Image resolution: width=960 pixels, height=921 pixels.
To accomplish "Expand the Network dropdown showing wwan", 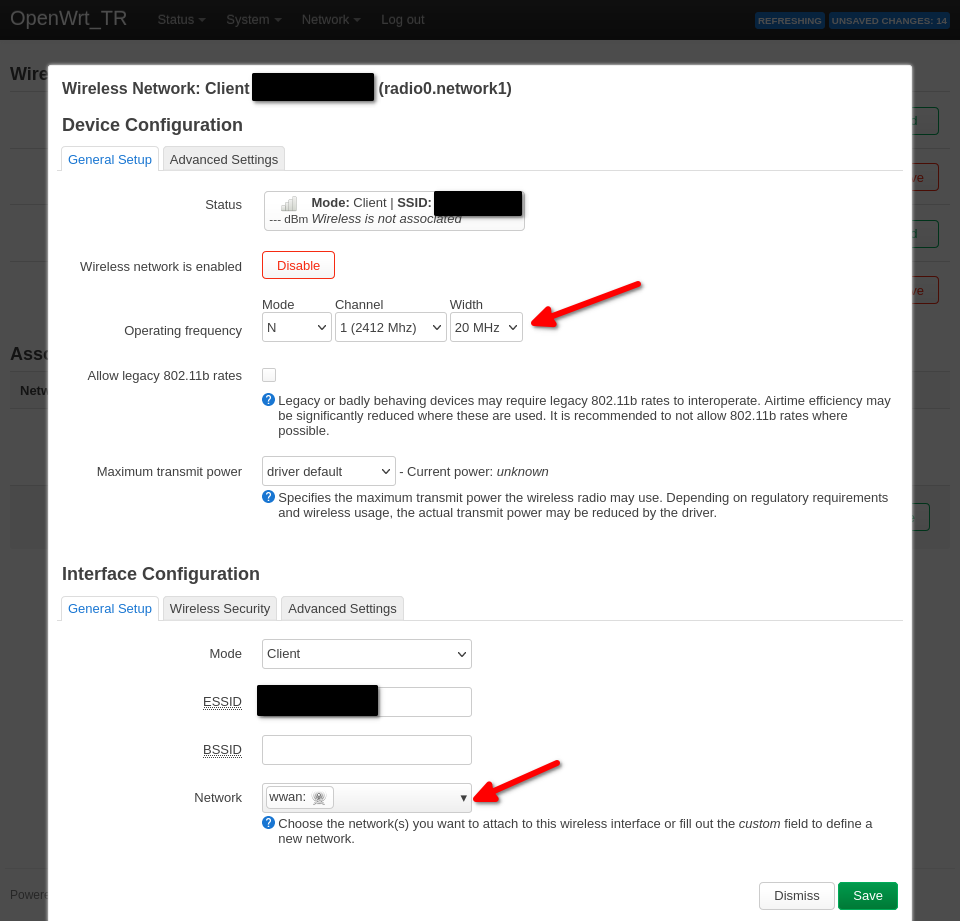I will click(x=366, y=797).
